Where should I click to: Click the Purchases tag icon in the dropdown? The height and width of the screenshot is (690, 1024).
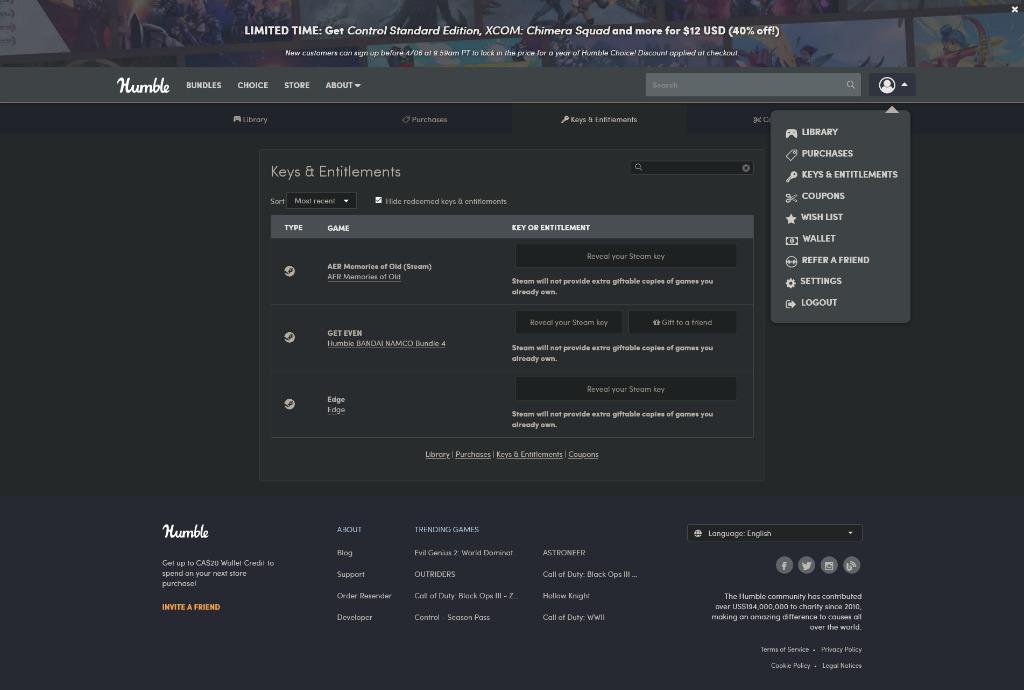[x=791, y=154]
